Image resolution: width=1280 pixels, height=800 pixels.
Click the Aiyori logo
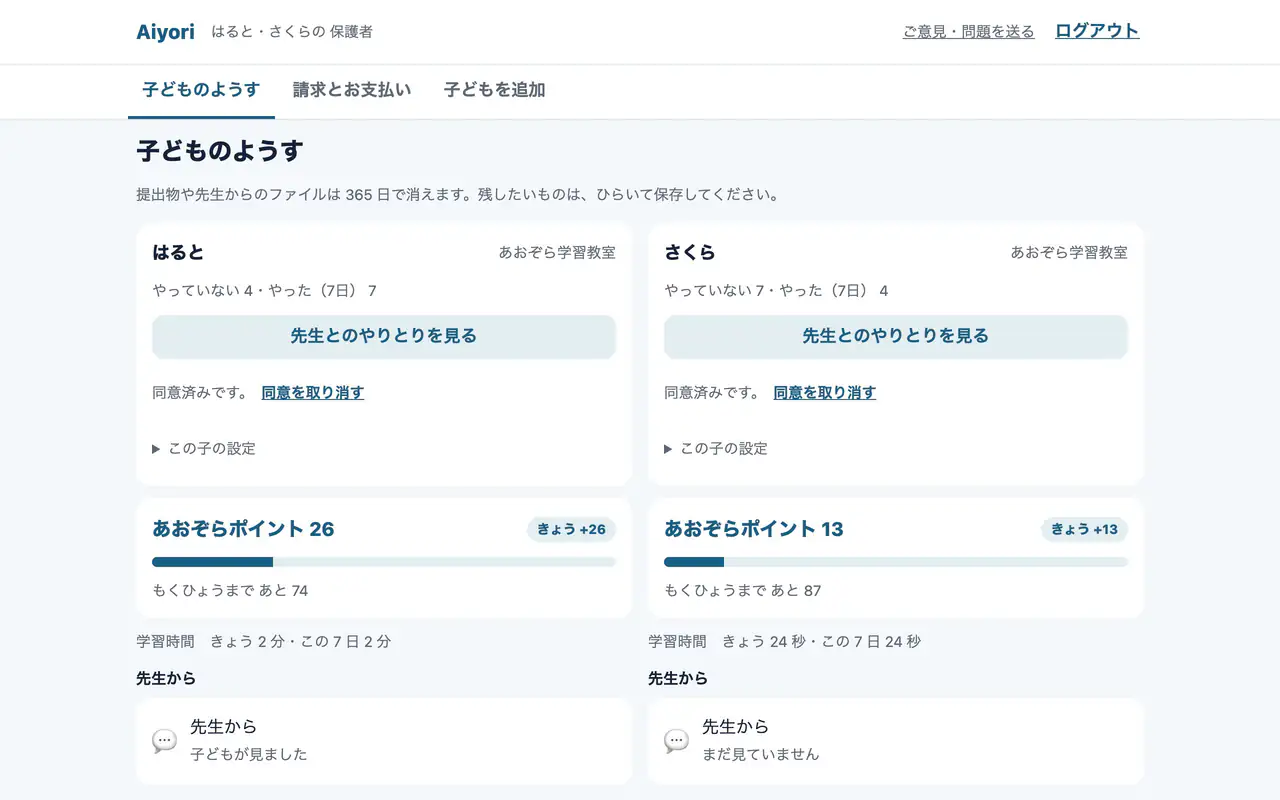pos(165,31)
